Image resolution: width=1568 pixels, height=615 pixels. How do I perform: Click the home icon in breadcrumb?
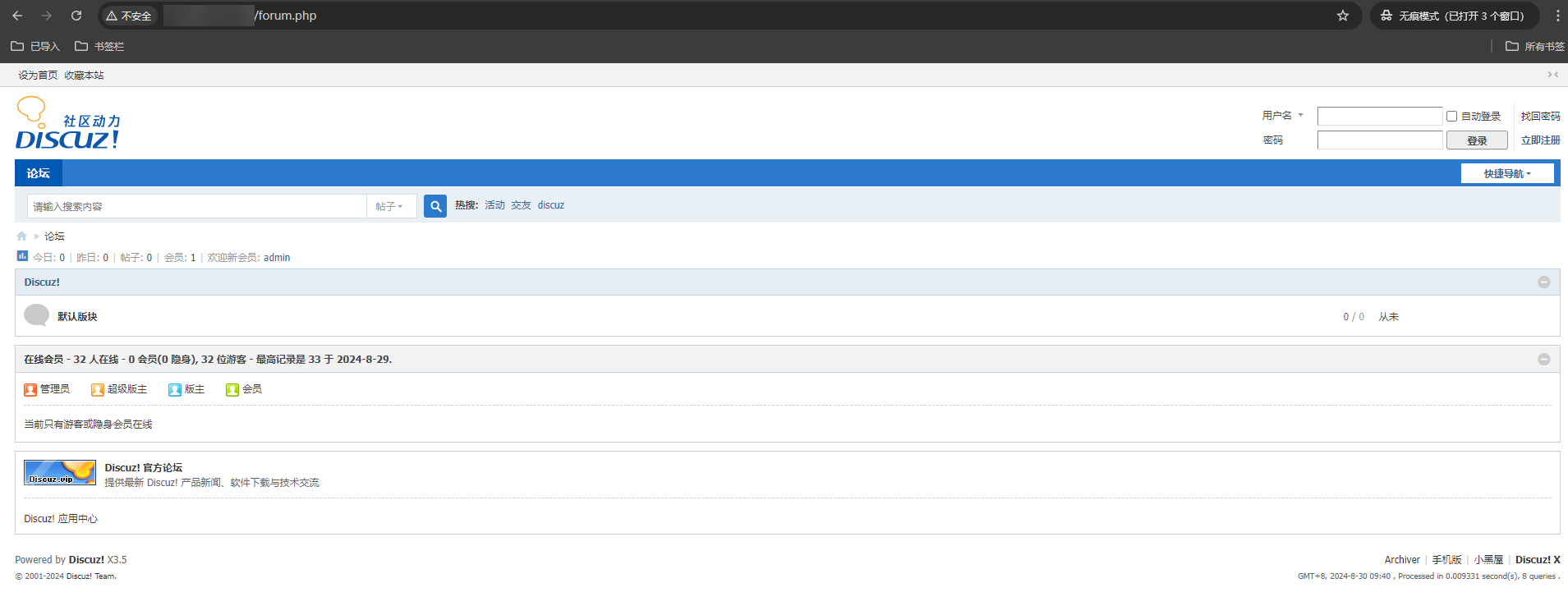click(21, 236)
